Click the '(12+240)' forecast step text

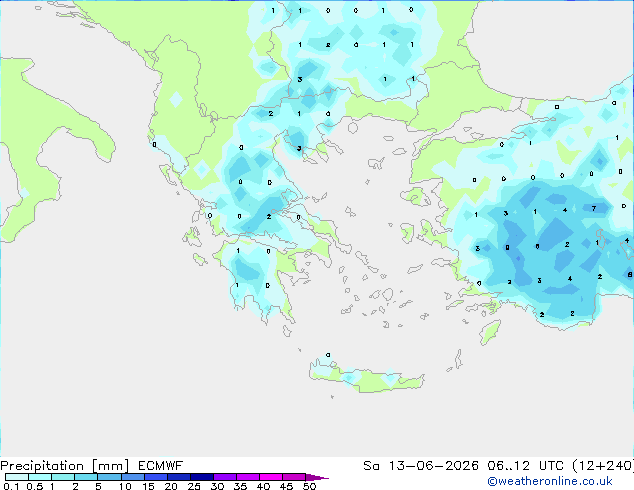(602, 466)
